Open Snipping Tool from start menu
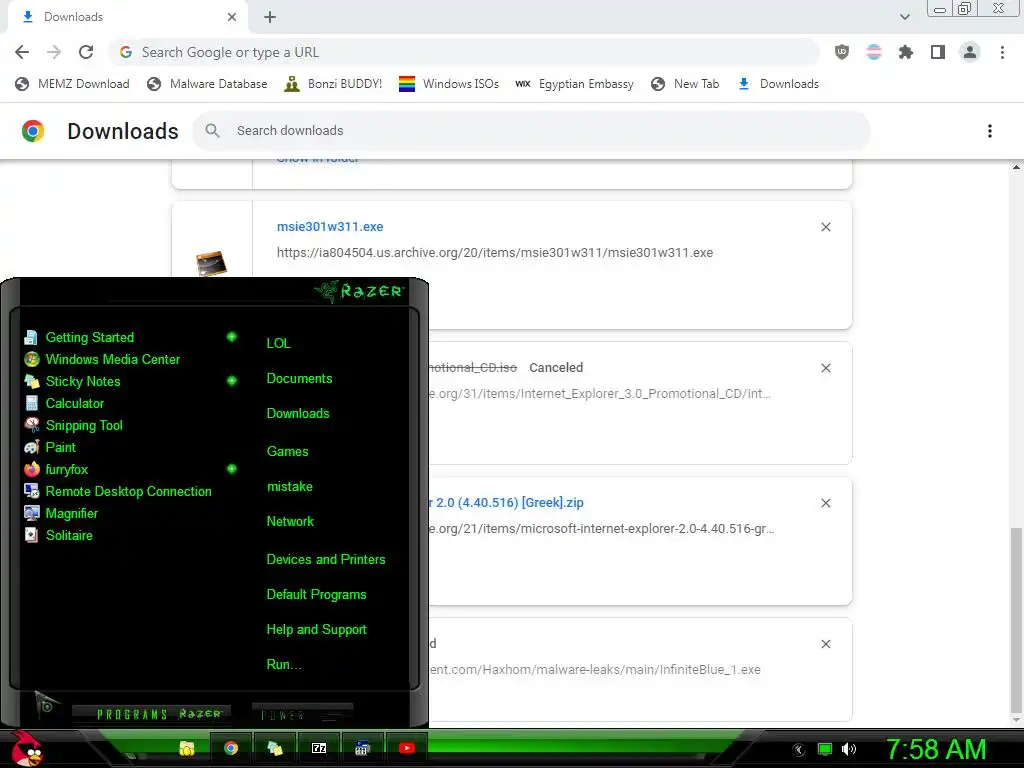The width and height of the screenshot is (1024, 768). [84, 425]
